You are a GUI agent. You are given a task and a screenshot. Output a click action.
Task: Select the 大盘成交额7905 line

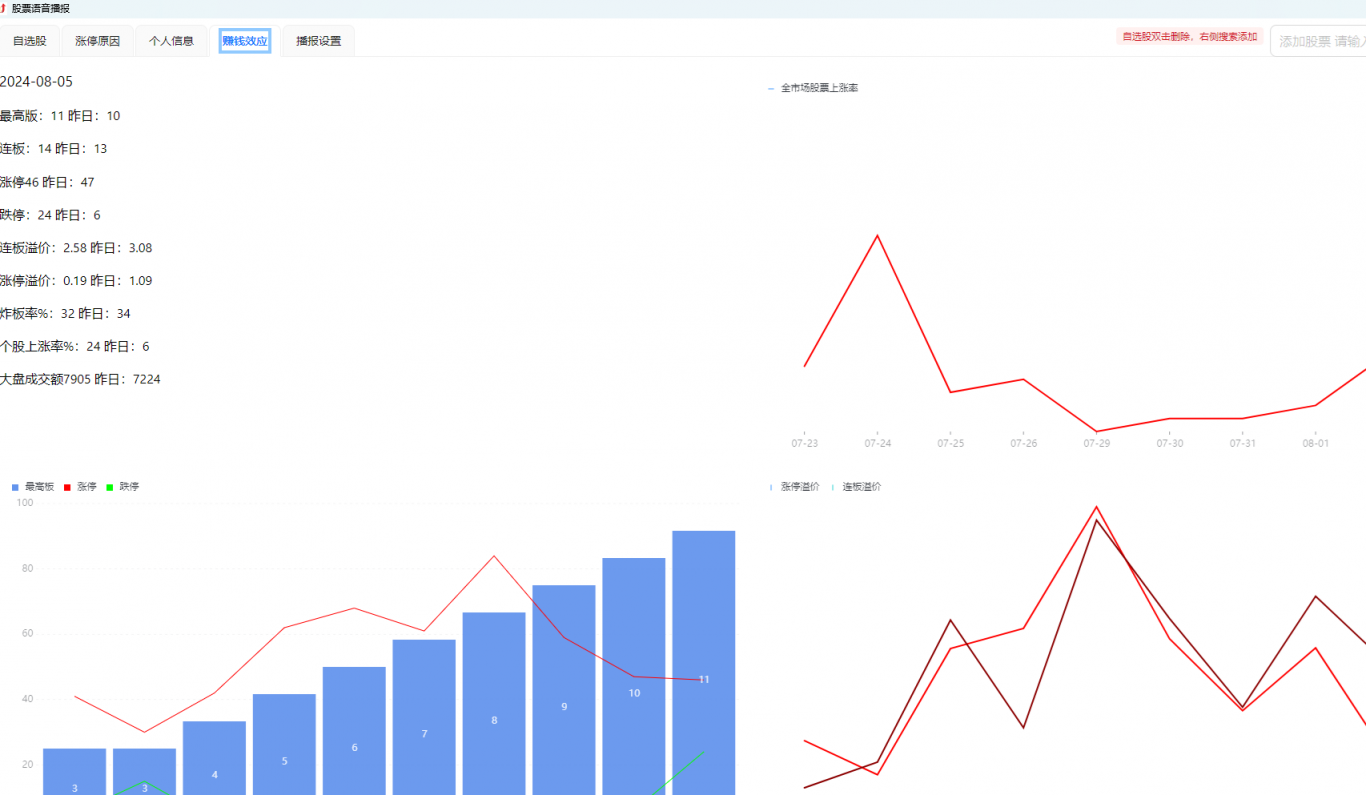80,380
